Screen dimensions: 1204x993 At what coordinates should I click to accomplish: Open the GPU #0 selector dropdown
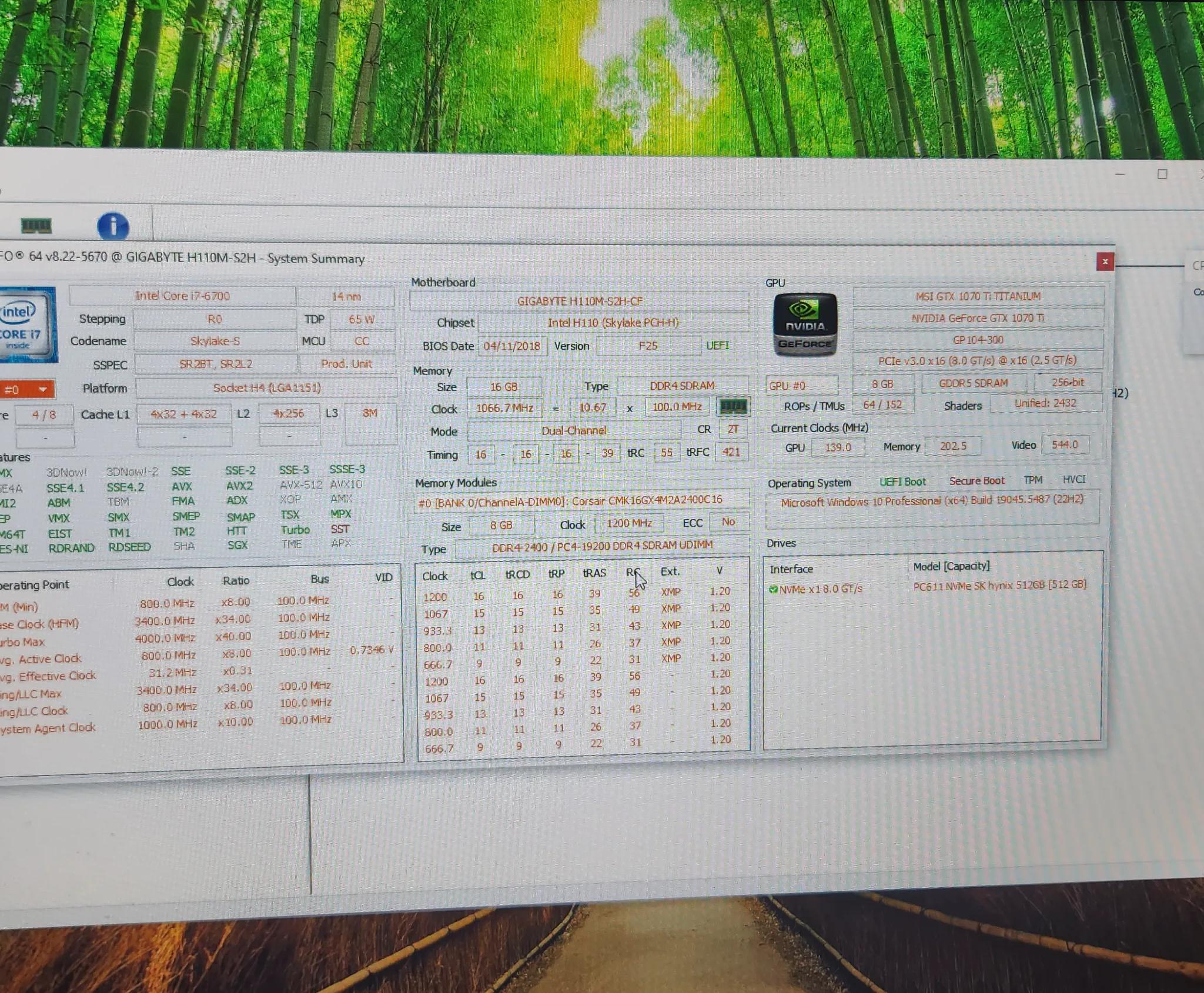click(801, 386)
